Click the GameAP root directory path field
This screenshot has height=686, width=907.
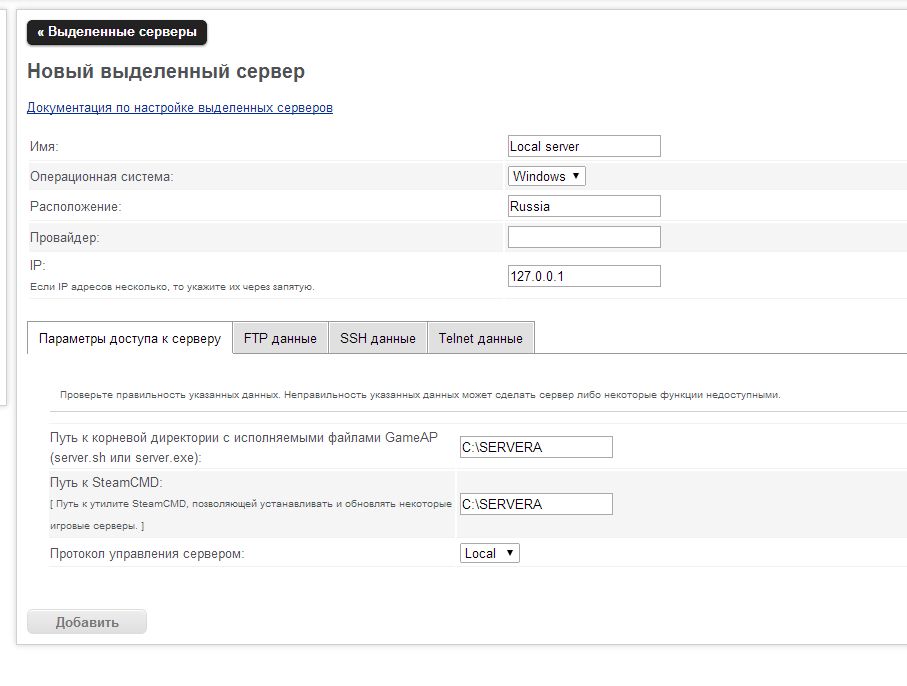pos(536,447)
